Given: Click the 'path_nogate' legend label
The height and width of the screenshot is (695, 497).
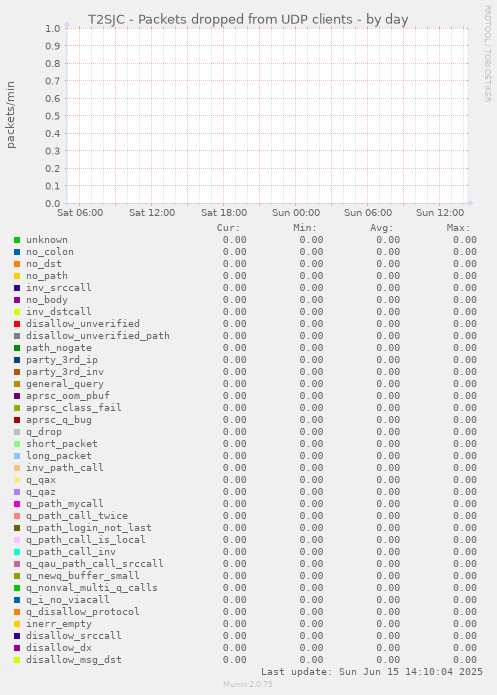Looking at the screenshot, I should point(59,348).
